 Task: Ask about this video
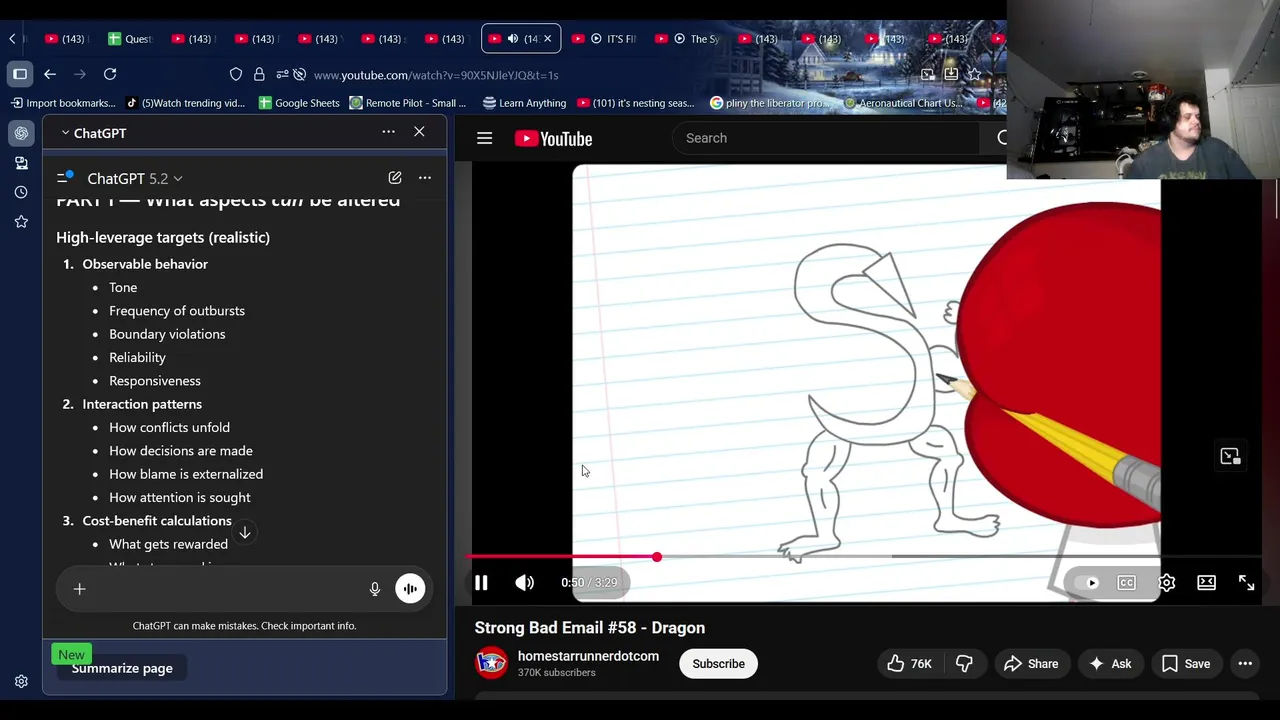point(1110,664)
